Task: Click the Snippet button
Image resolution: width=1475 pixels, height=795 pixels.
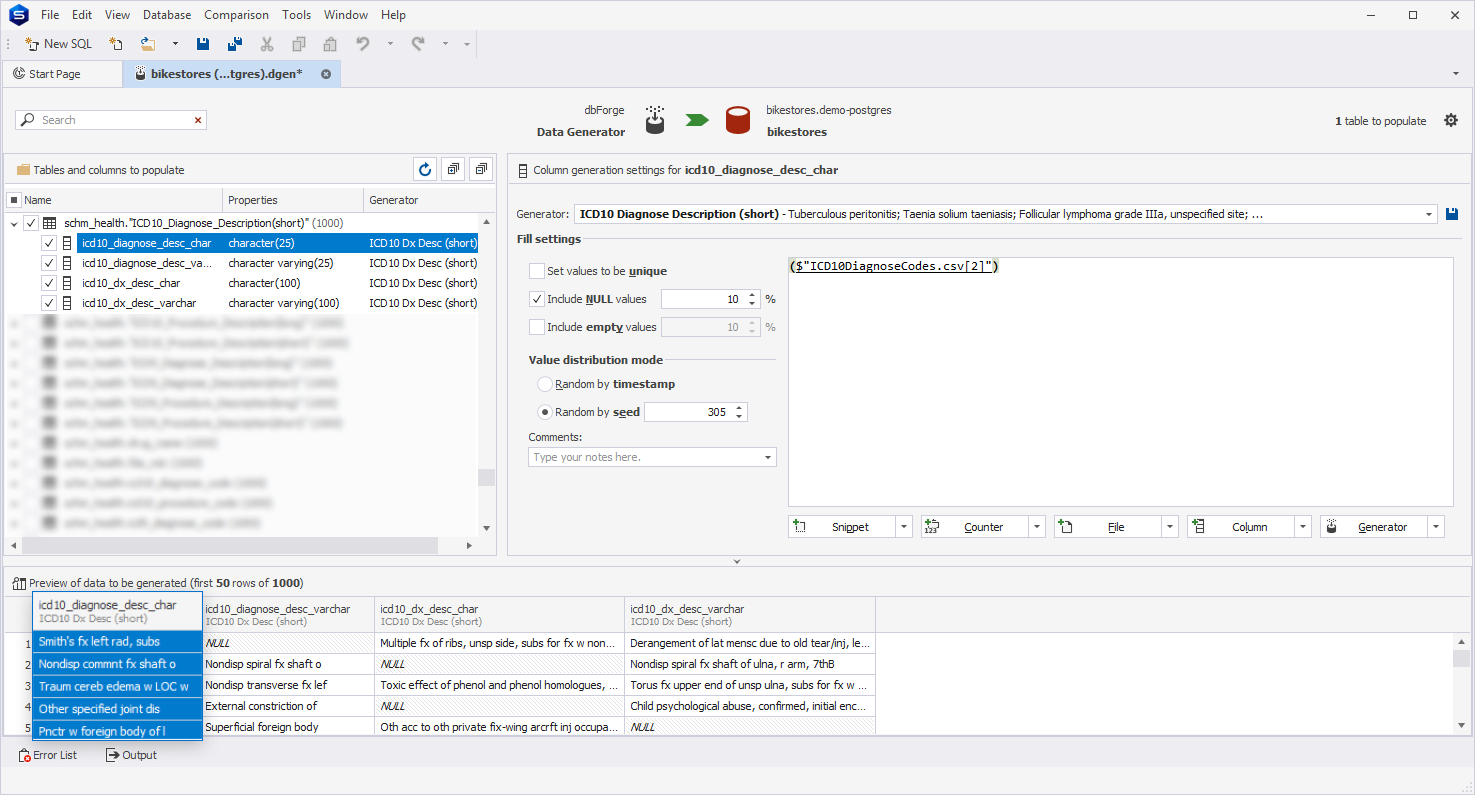Action: 842,527
